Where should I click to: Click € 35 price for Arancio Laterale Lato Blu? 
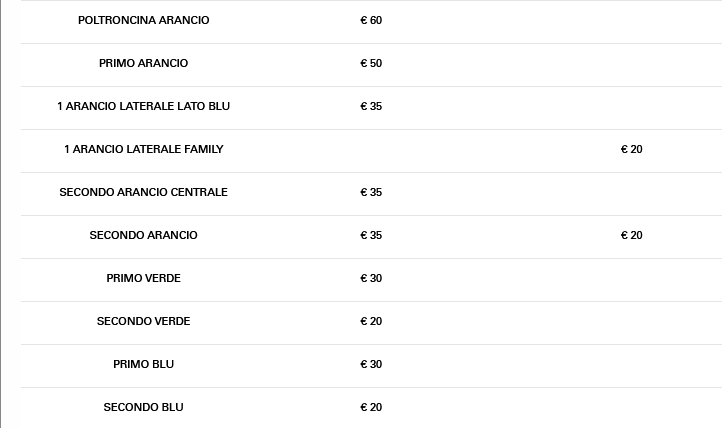click(x=371, y=106)
